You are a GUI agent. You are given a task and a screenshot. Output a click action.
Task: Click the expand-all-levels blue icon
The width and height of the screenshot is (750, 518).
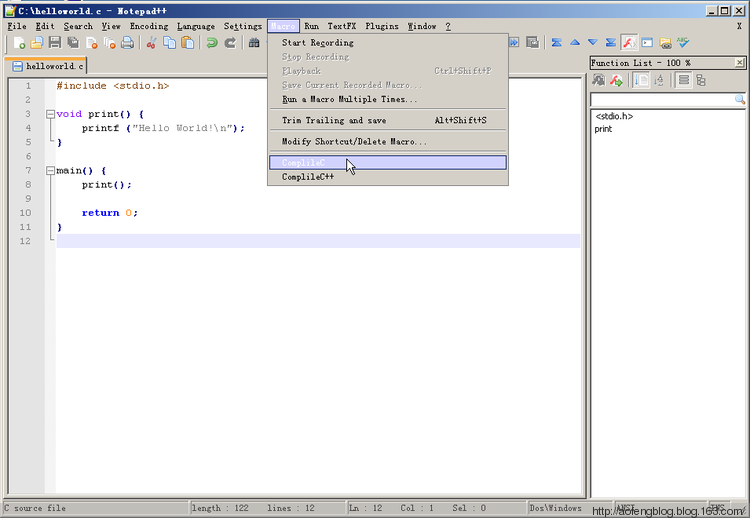pyautogui.click(x=611, y=43)
